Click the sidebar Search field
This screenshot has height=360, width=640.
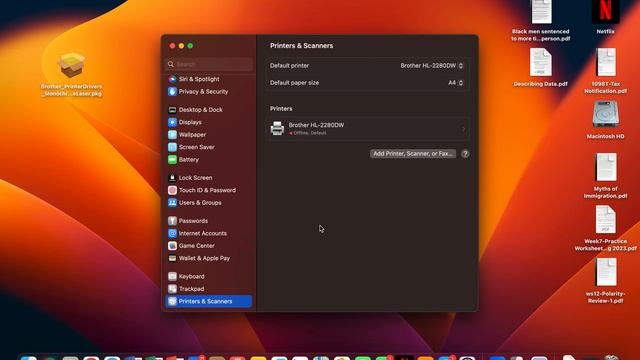209,64
